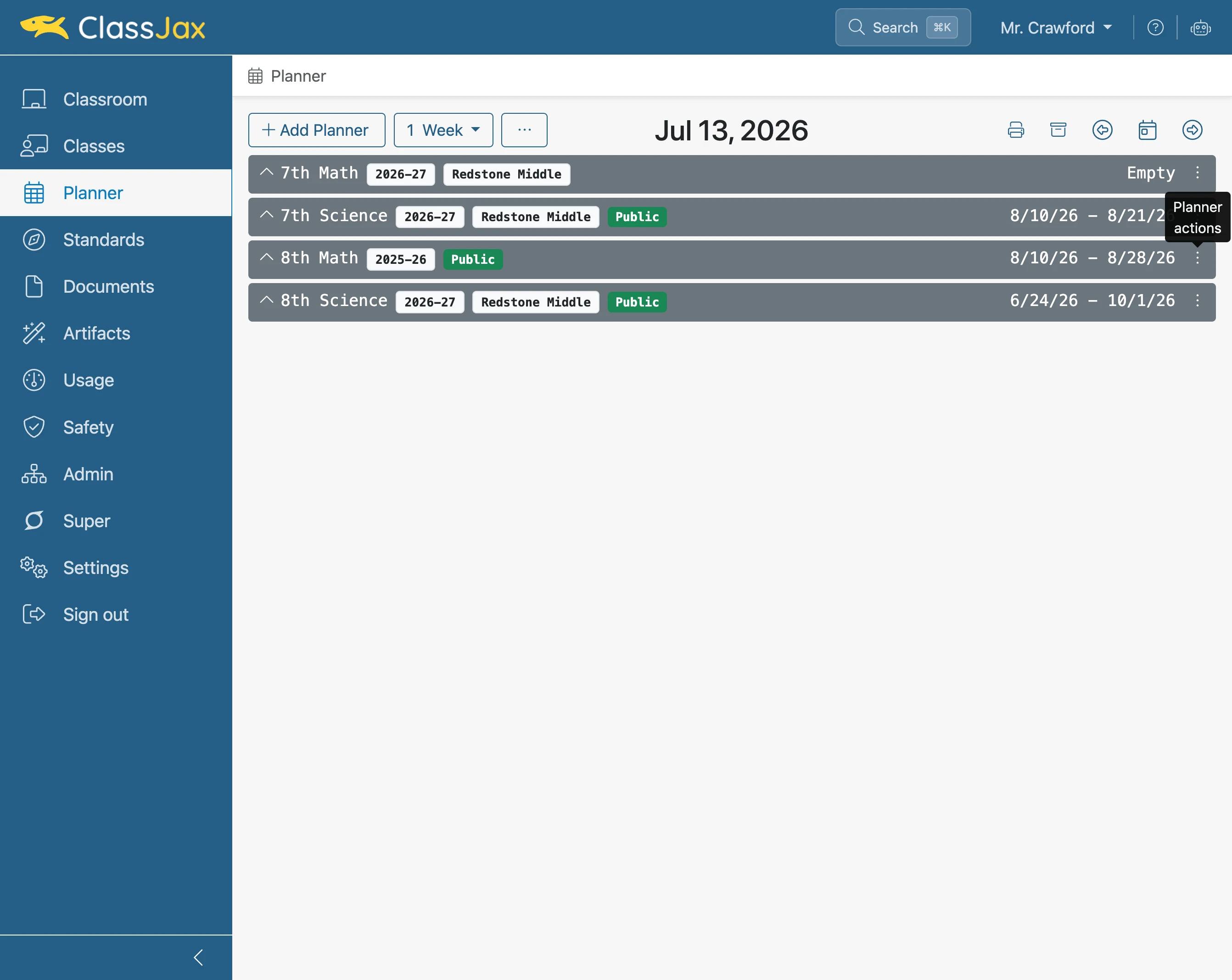Screen dimensions: 1232x980
Task: Open 8th Science planner actions menu
Action: tap(1197, 301)
